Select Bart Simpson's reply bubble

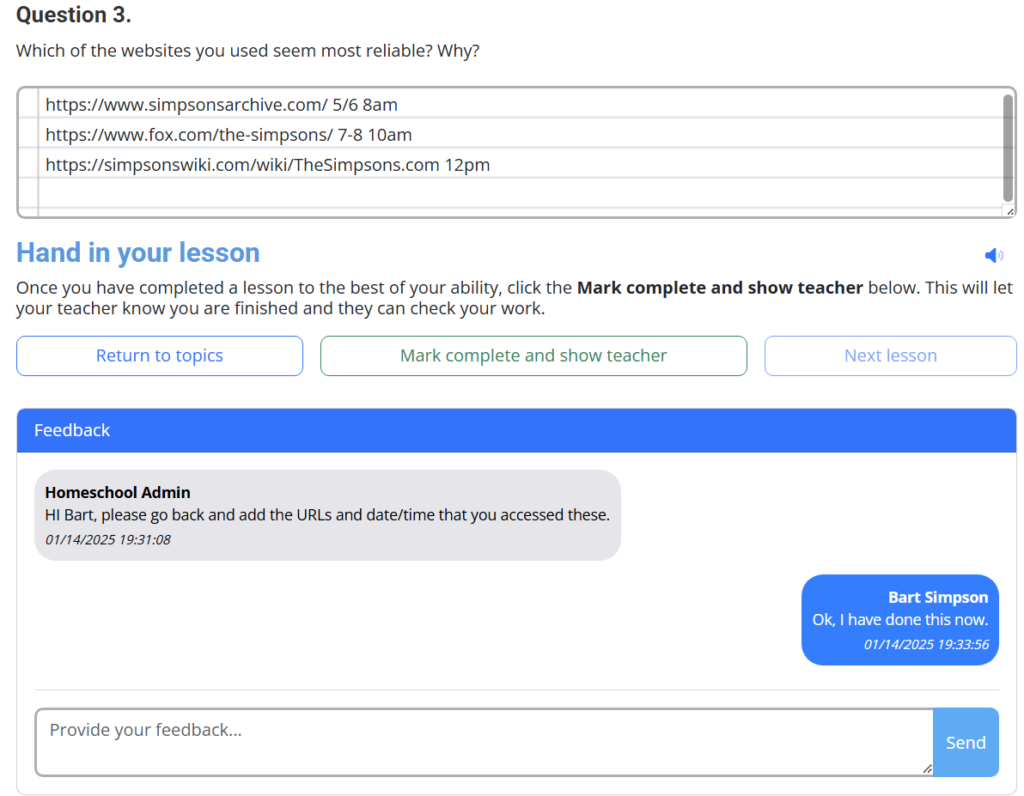[x=900, y=620]
